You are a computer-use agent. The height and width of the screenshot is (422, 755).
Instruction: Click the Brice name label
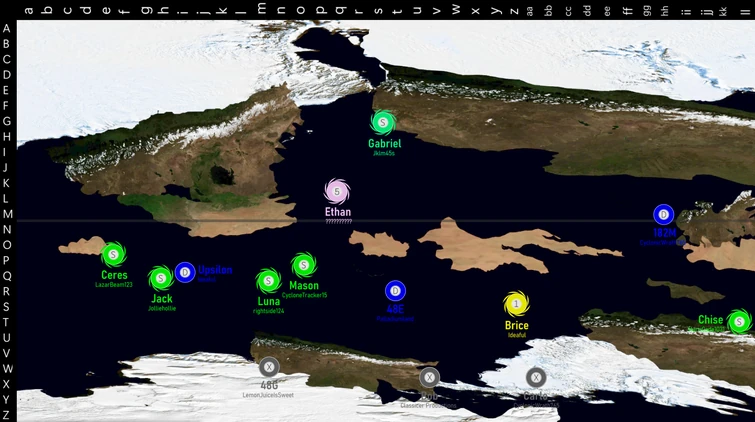click(x=517, y=326)
